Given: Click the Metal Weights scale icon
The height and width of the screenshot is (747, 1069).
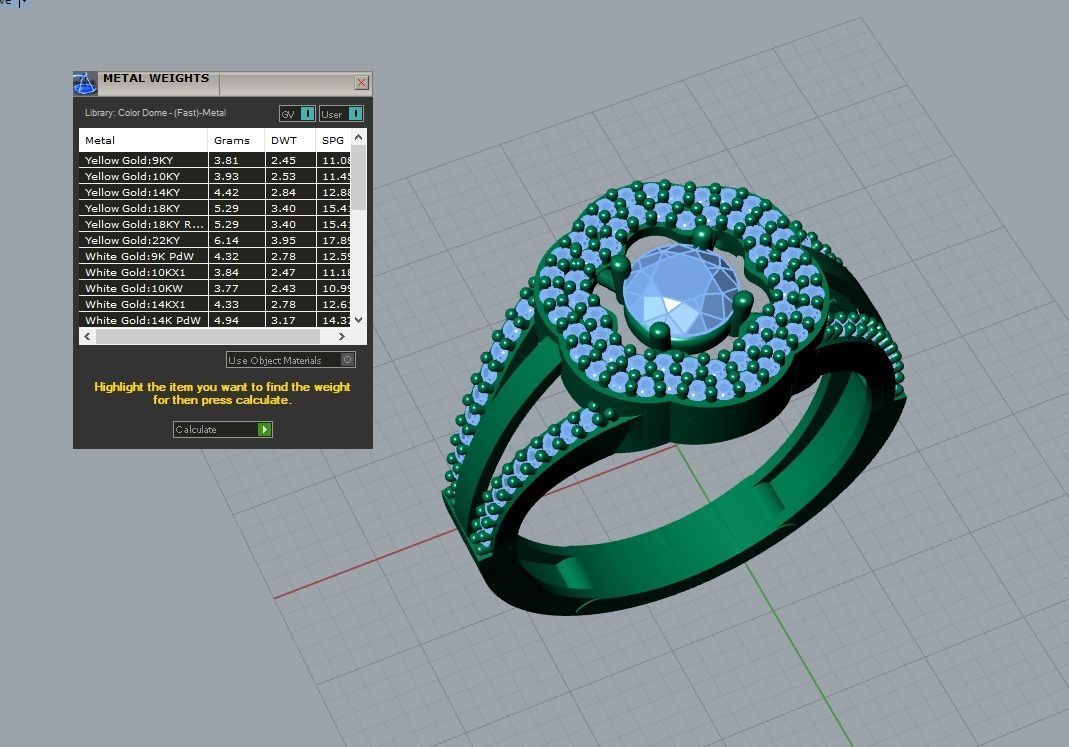Looking at the screenshot, I should tap(85, 83).
